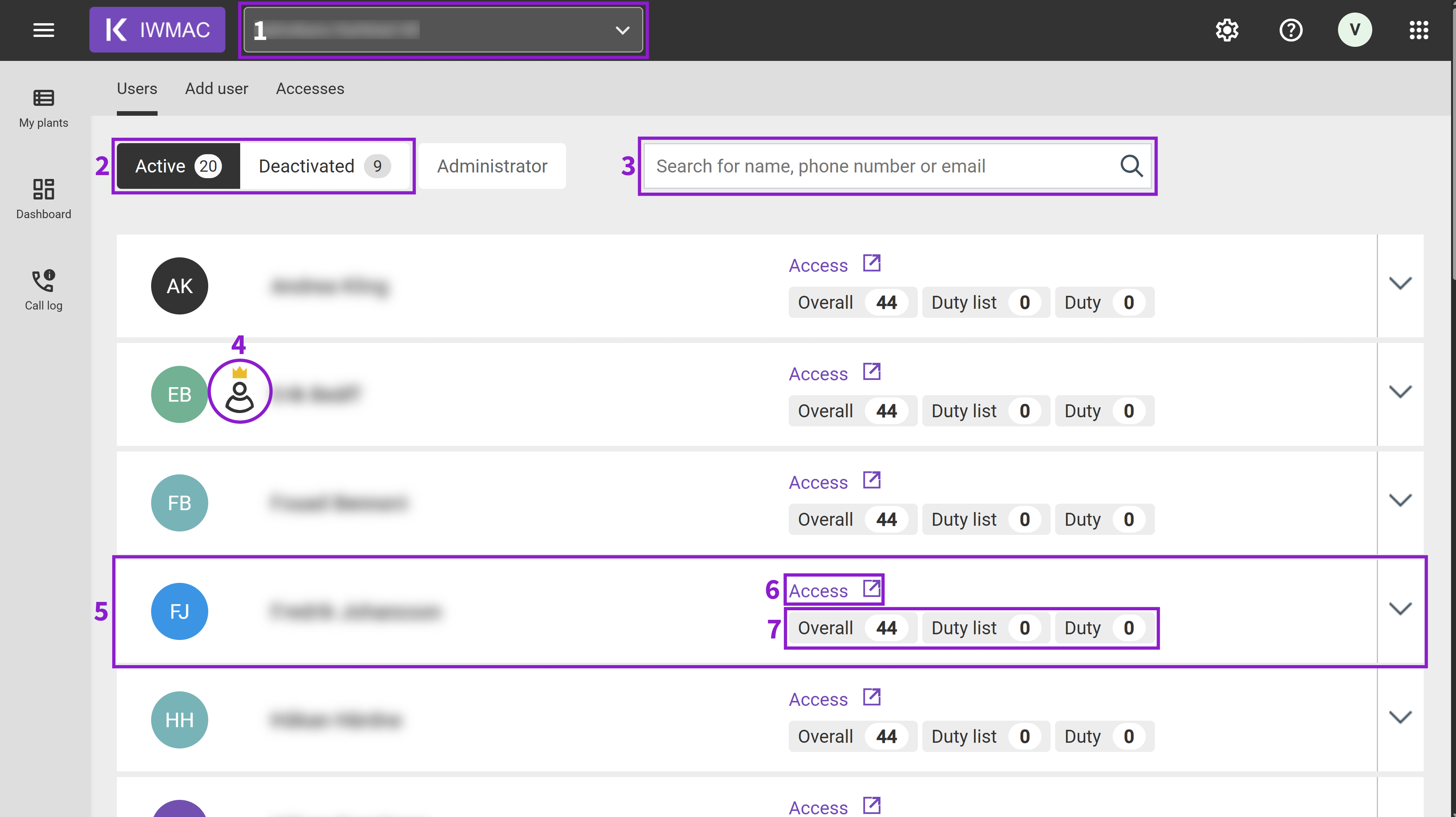This screenshot has height=817, width=1456.
Task: Open Dashboard from the sidebar
Action: tap(43, 199)
